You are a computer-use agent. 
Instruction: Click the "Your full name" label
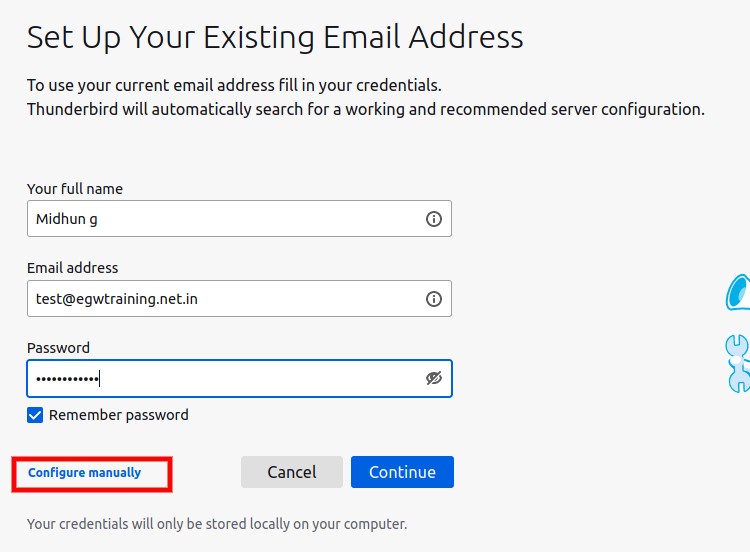tap(75, 189)
